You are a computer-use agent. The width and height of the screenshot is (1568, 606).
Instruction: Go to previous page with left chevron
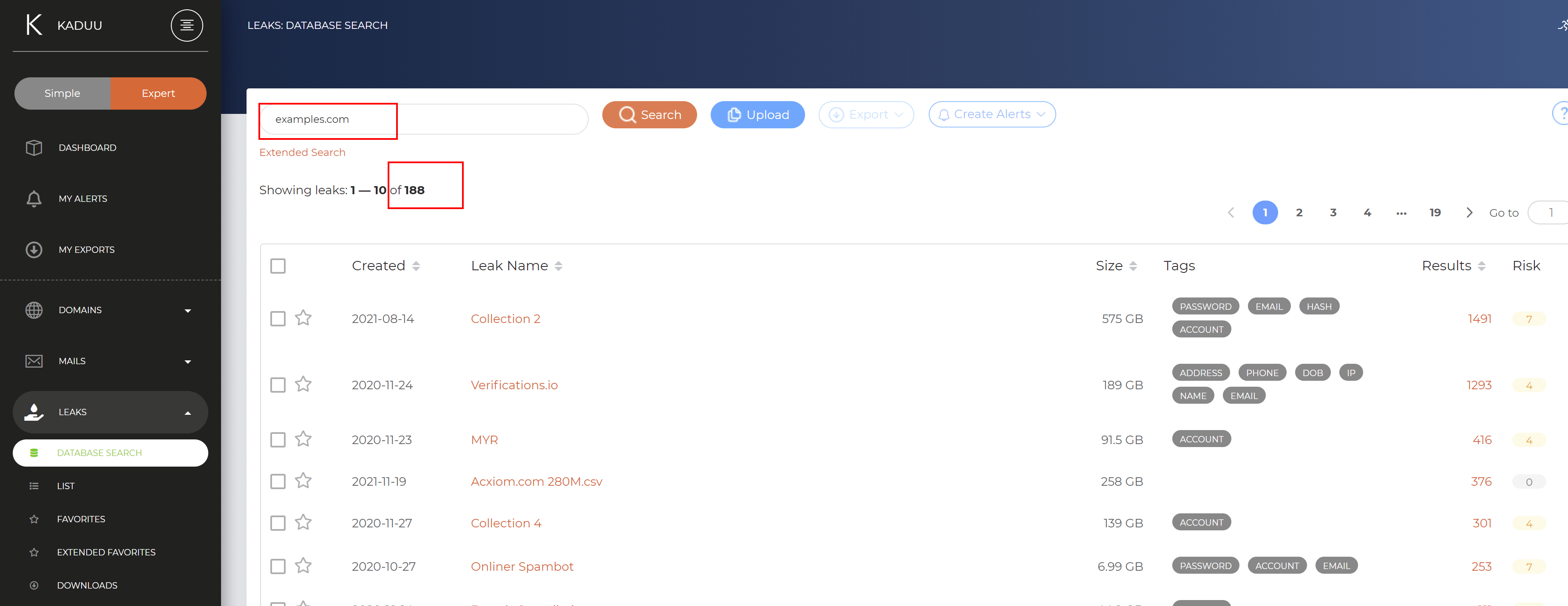pos(1231,212)
